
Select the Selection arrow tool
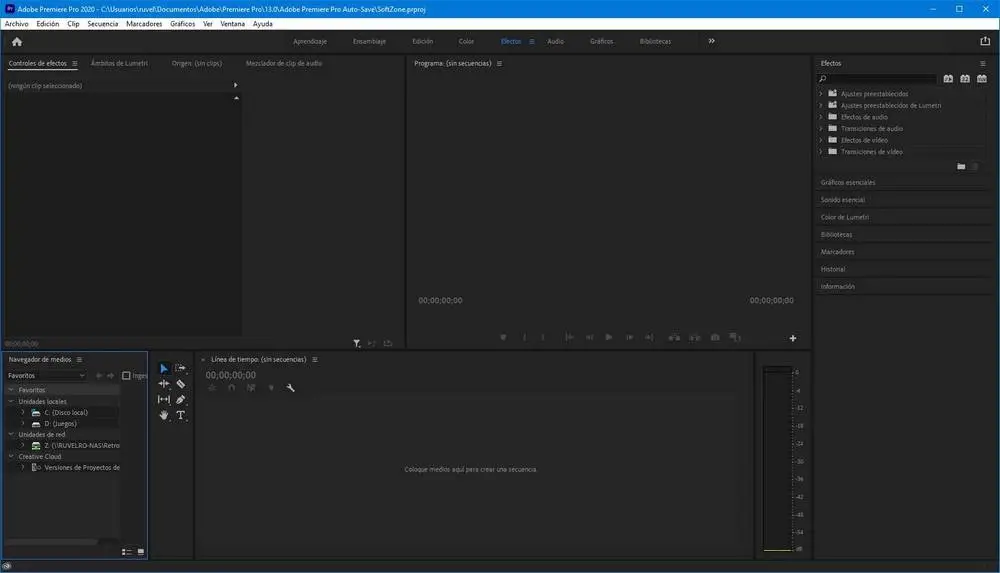point(164,368)
